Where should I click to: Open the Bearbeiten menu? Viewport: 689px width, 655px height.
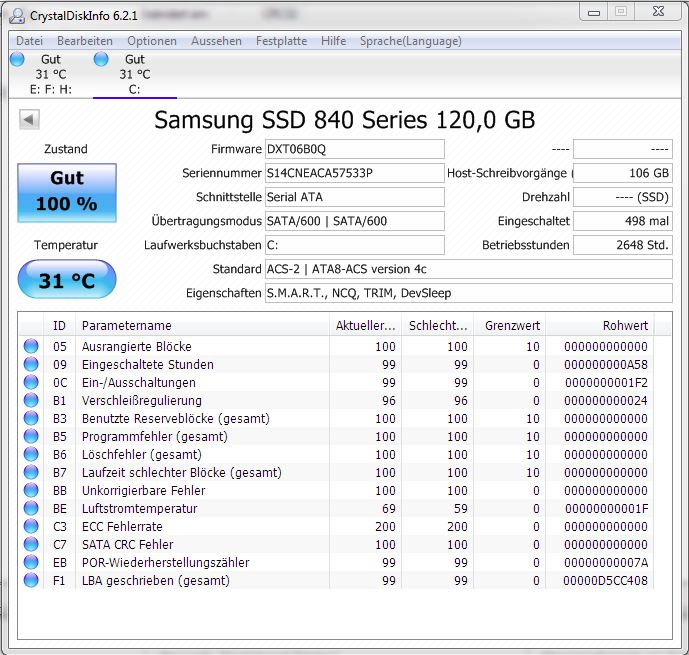[x=85, y=41]
